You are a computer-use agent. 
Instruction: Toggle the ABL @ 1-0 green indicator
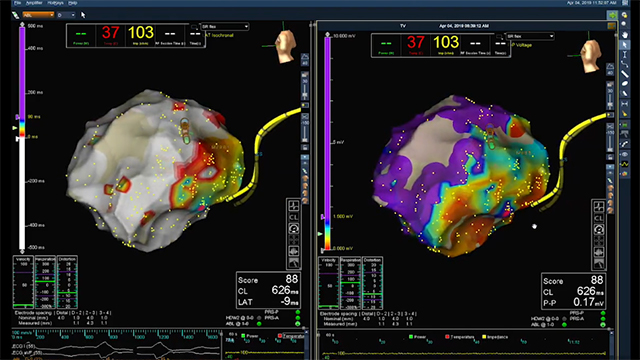[x=564, y=325]
